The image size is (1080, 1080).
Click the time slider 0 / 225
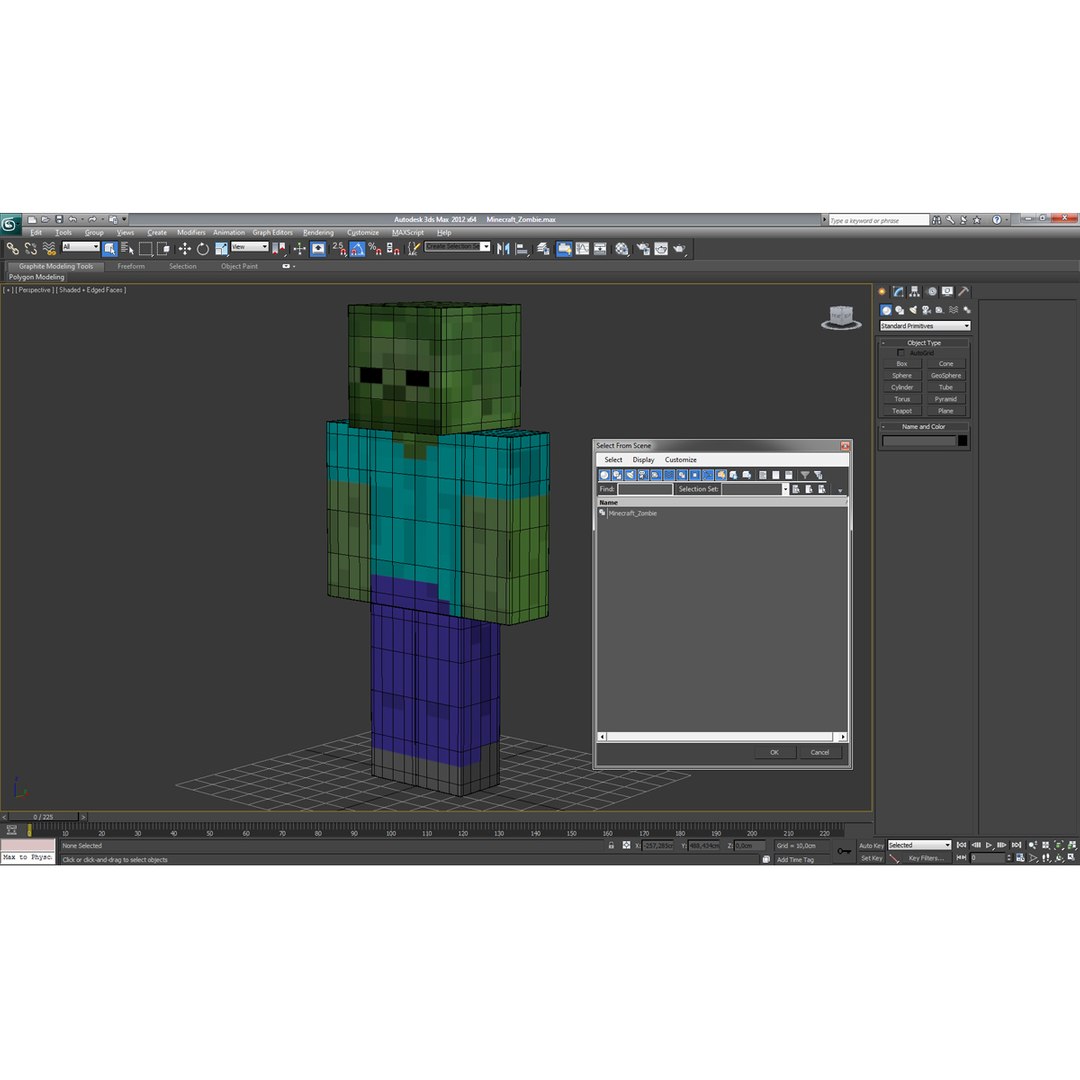(x=43, y=817)
